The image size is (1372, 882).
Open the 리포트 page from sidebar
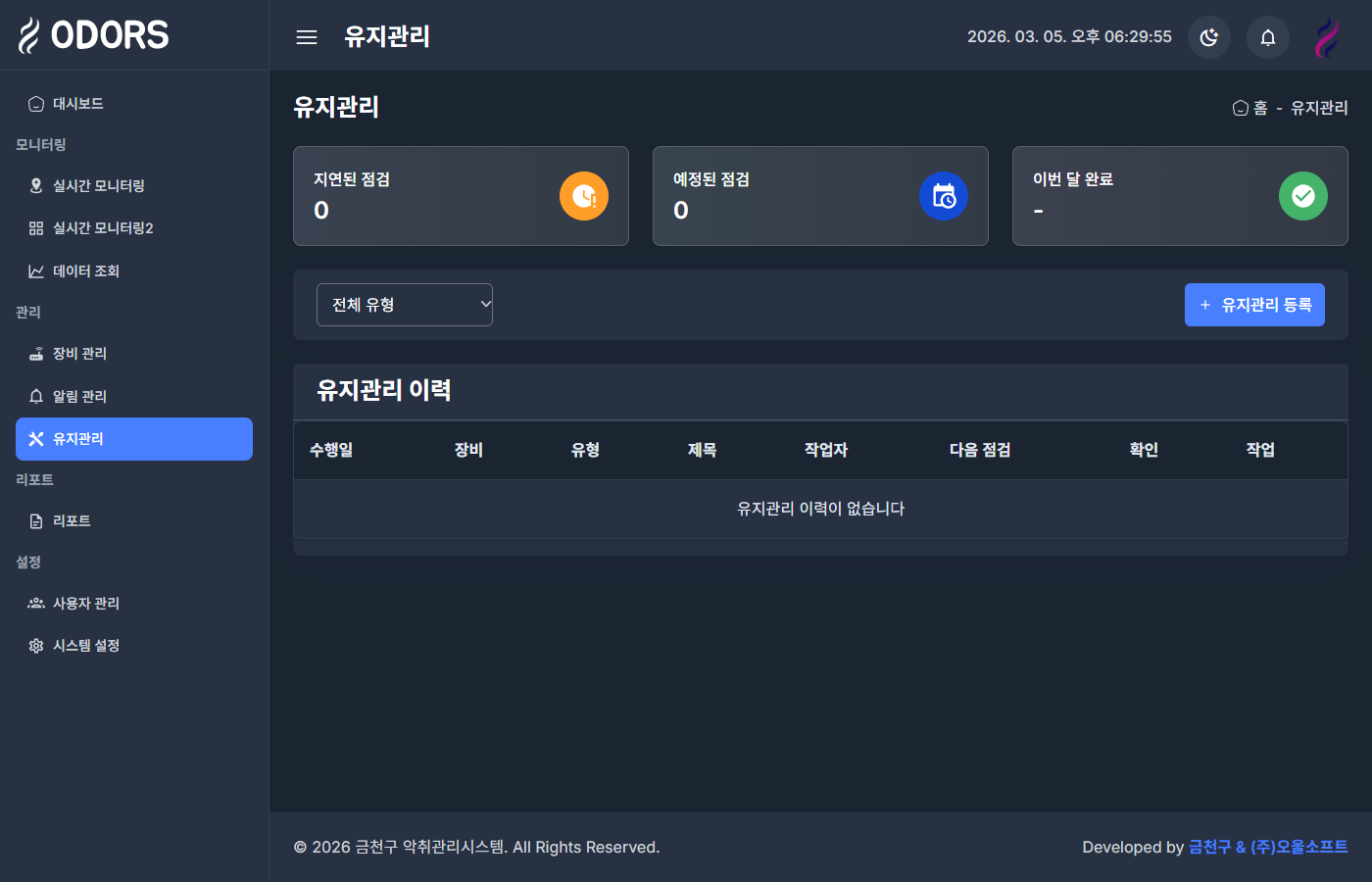point(69,520)
